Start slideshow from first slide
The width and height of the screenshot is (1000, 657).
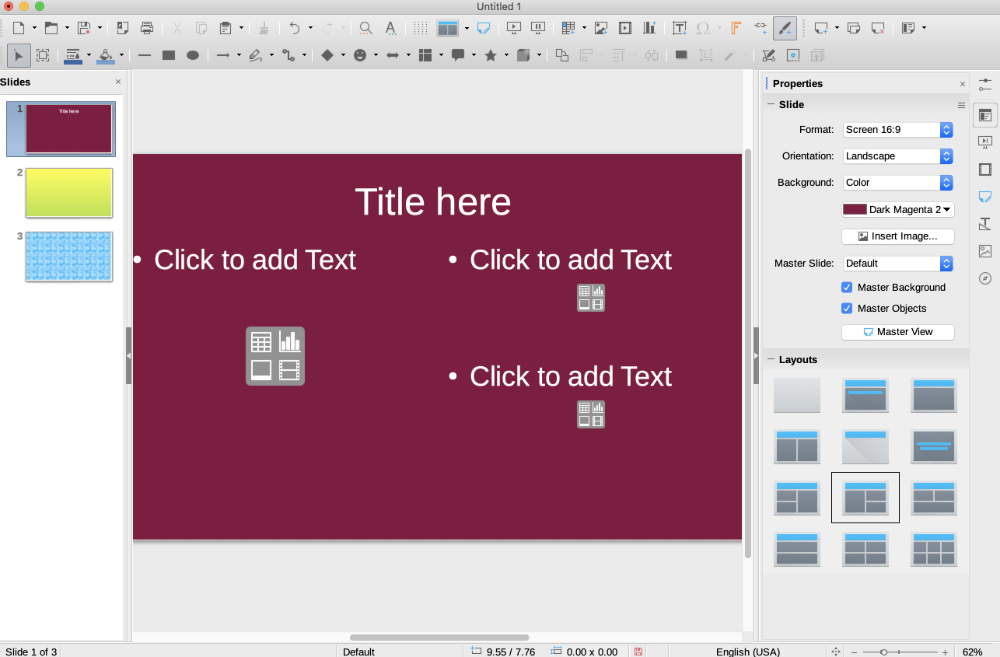pos(514,28)
